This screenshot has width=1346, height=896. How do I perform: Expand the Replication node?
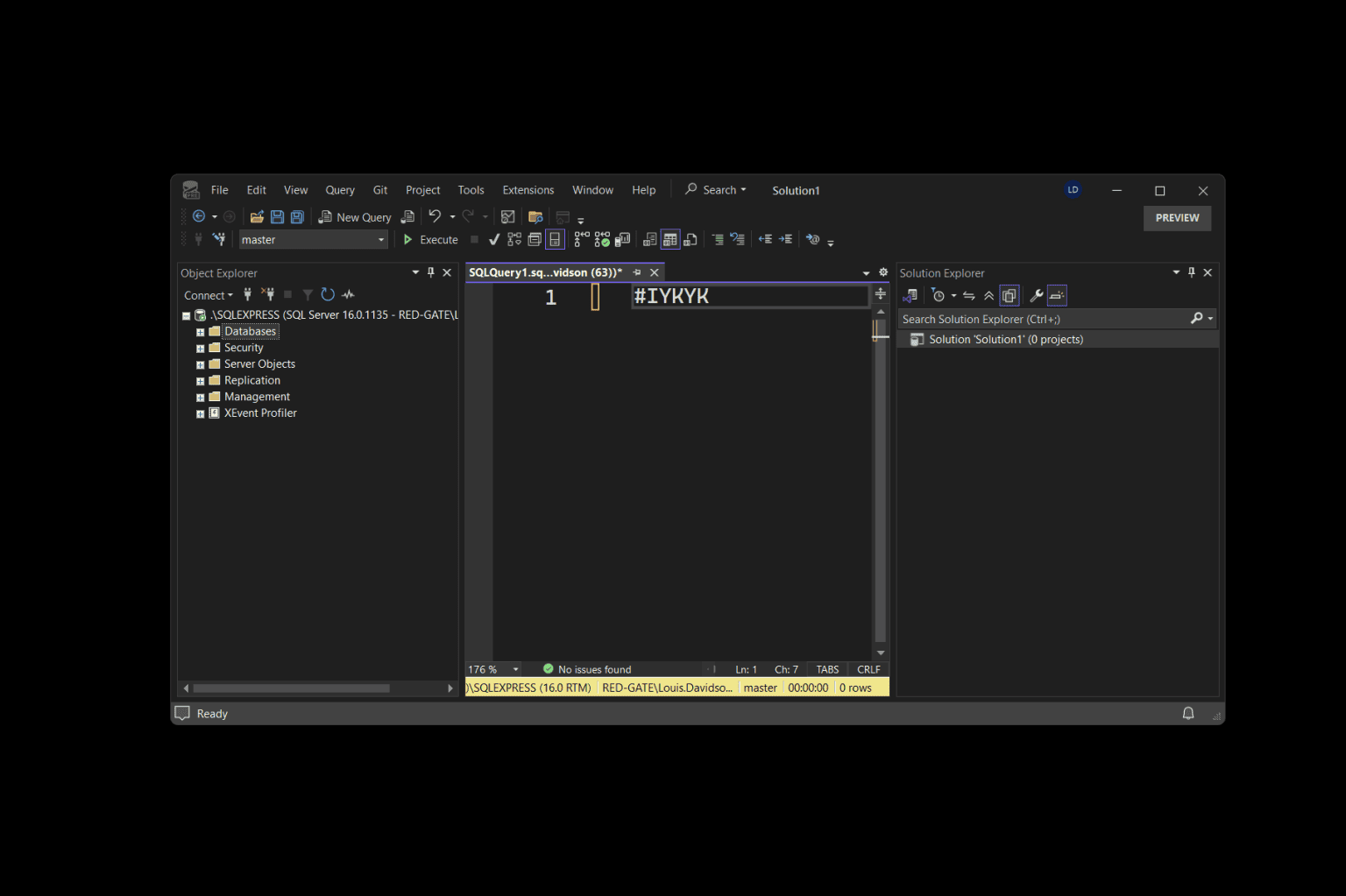tap(200, 381)
